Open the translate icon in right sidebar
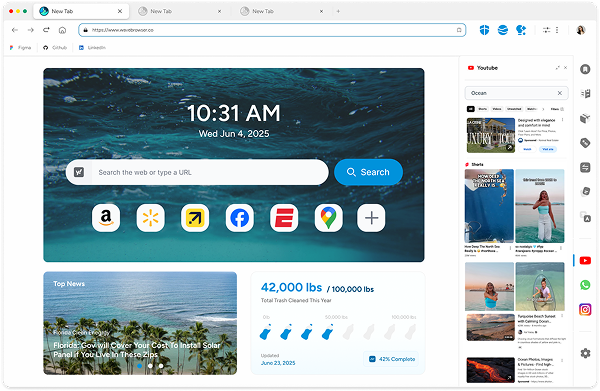 coord(585,217)
